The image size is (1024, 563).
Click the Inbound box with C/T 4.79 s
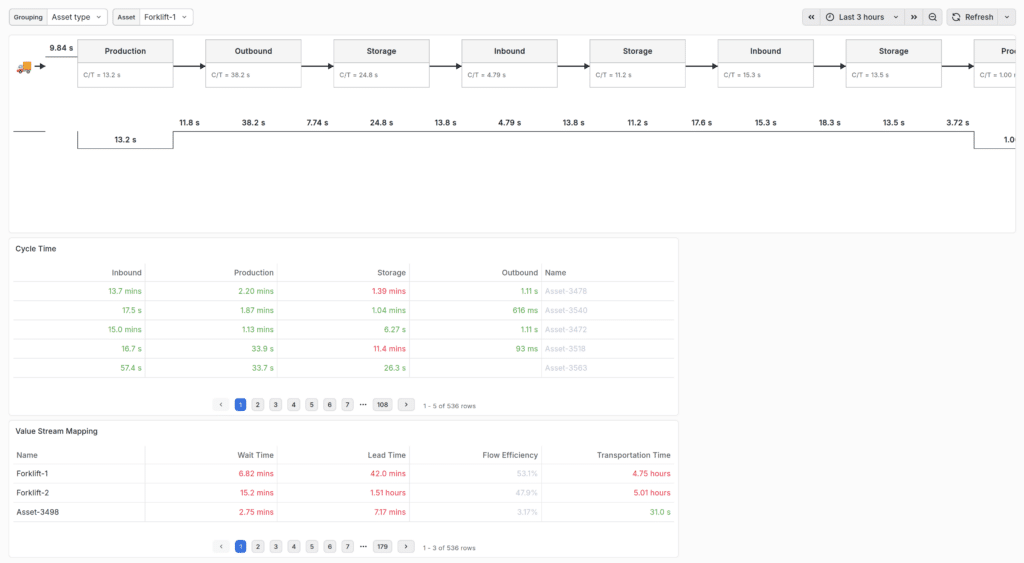pyautogui.click(x=509, y=63)
